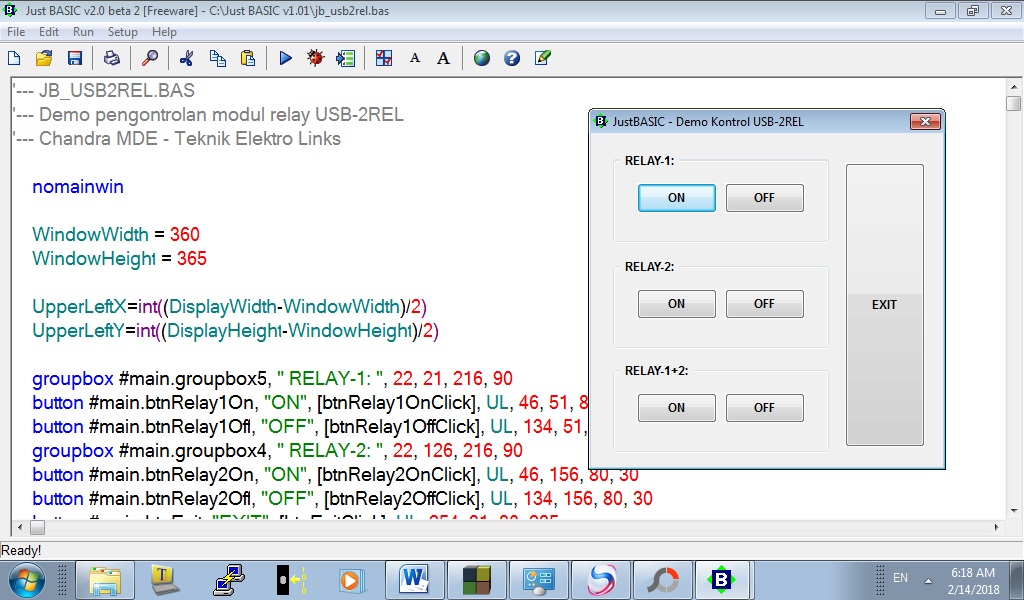Click the 'JB_USB2REL.BAS' comment line

coord(104,90)
